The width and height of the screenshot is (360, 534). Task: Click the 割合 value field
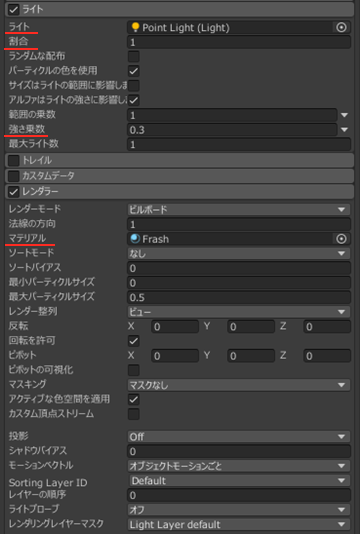239,42
